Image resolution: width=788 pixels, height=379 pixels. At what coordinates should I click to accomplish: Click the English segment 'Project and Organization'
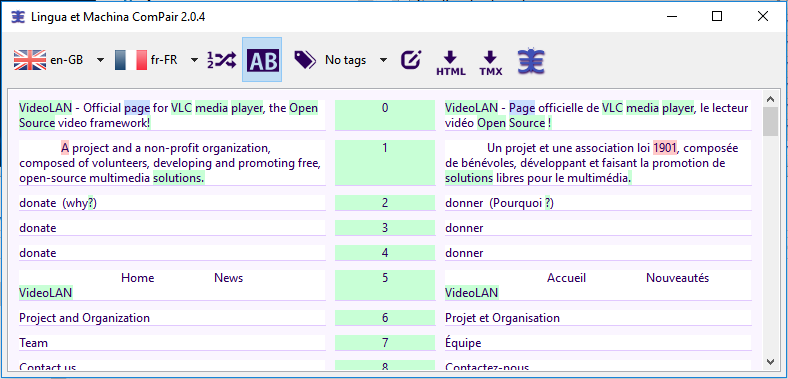[84, 318]
